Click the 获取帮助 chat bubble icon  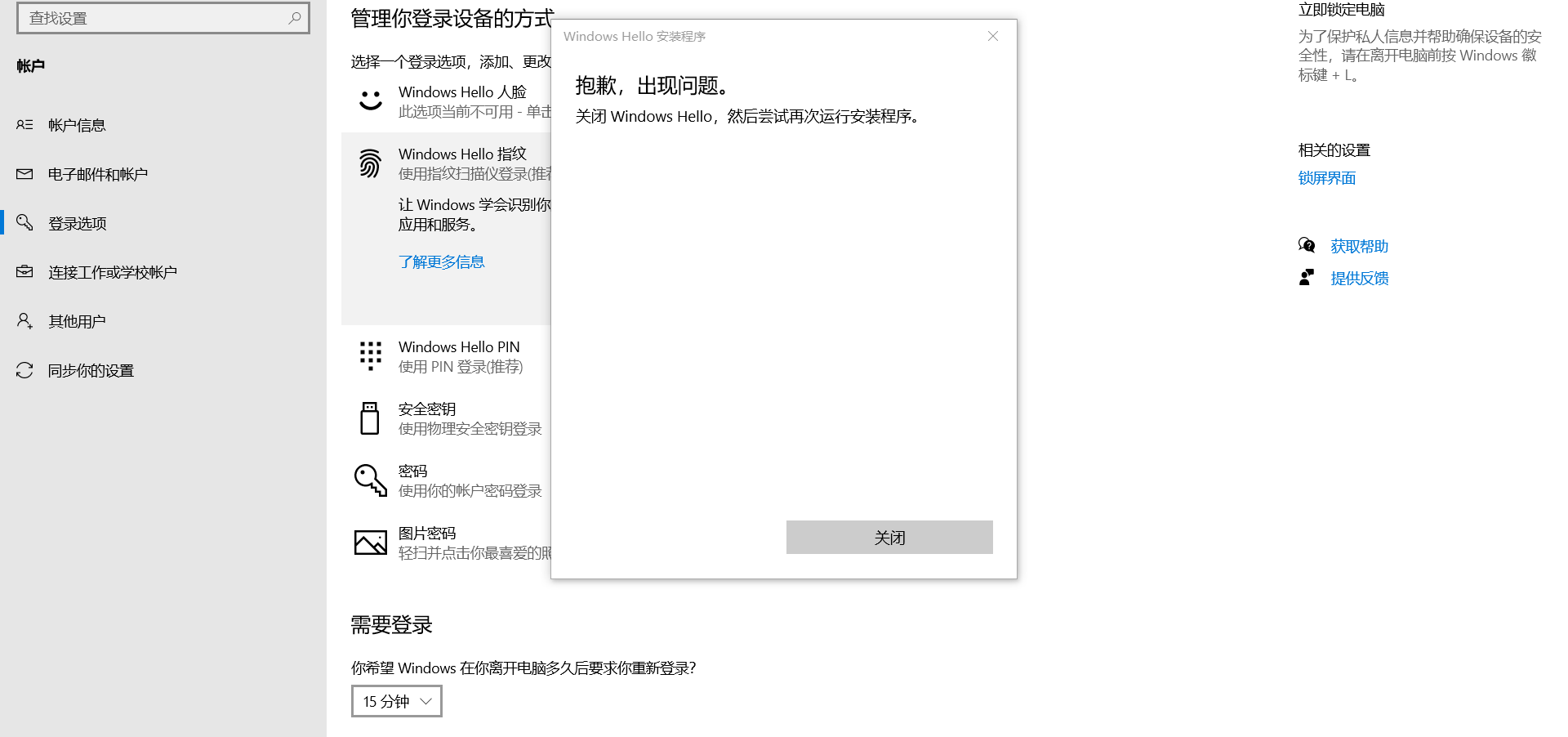(x=1307, y=245)
